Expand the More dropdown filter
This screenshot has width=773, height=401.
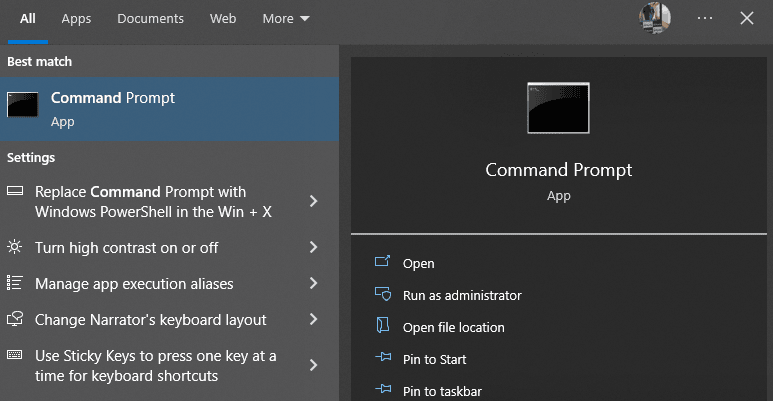(286, 18)
